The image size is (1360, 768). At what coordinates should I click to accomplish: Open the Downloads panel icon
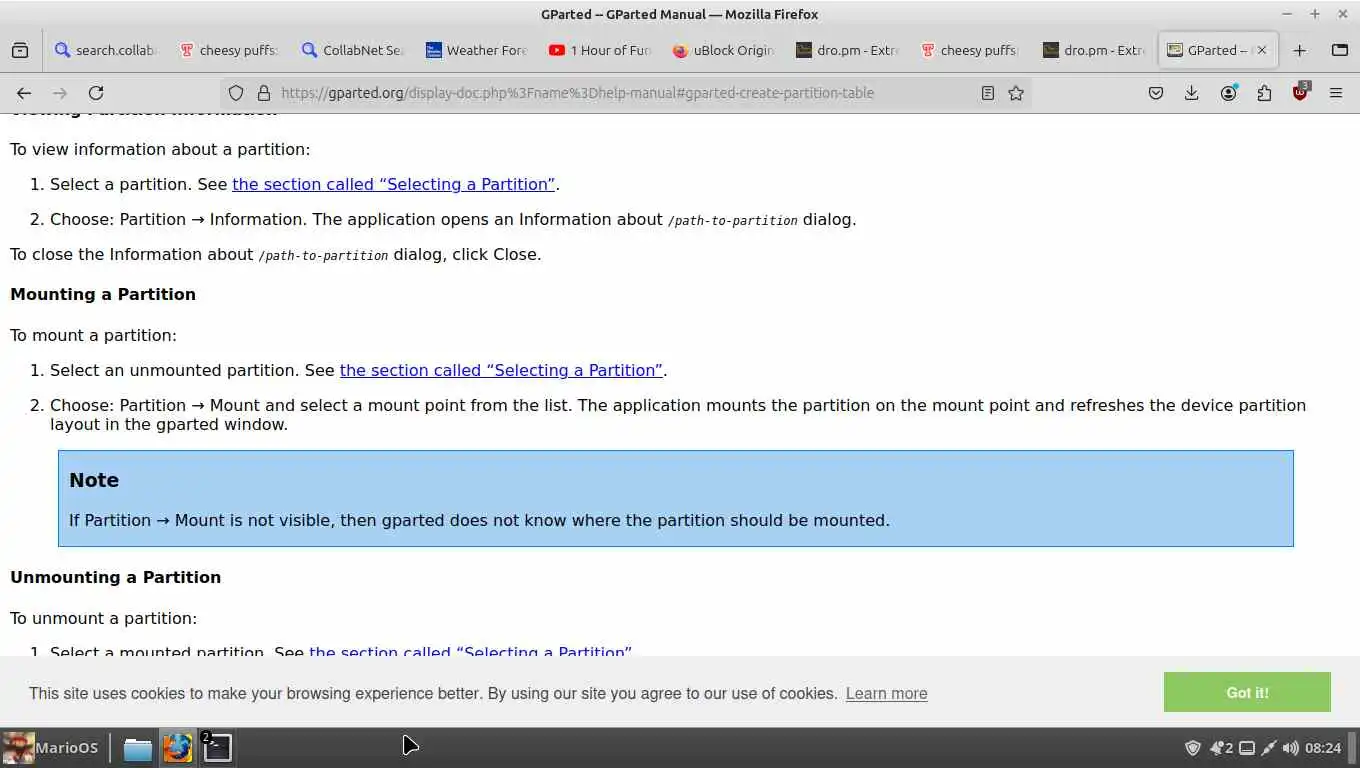[x=1192, y=93]
